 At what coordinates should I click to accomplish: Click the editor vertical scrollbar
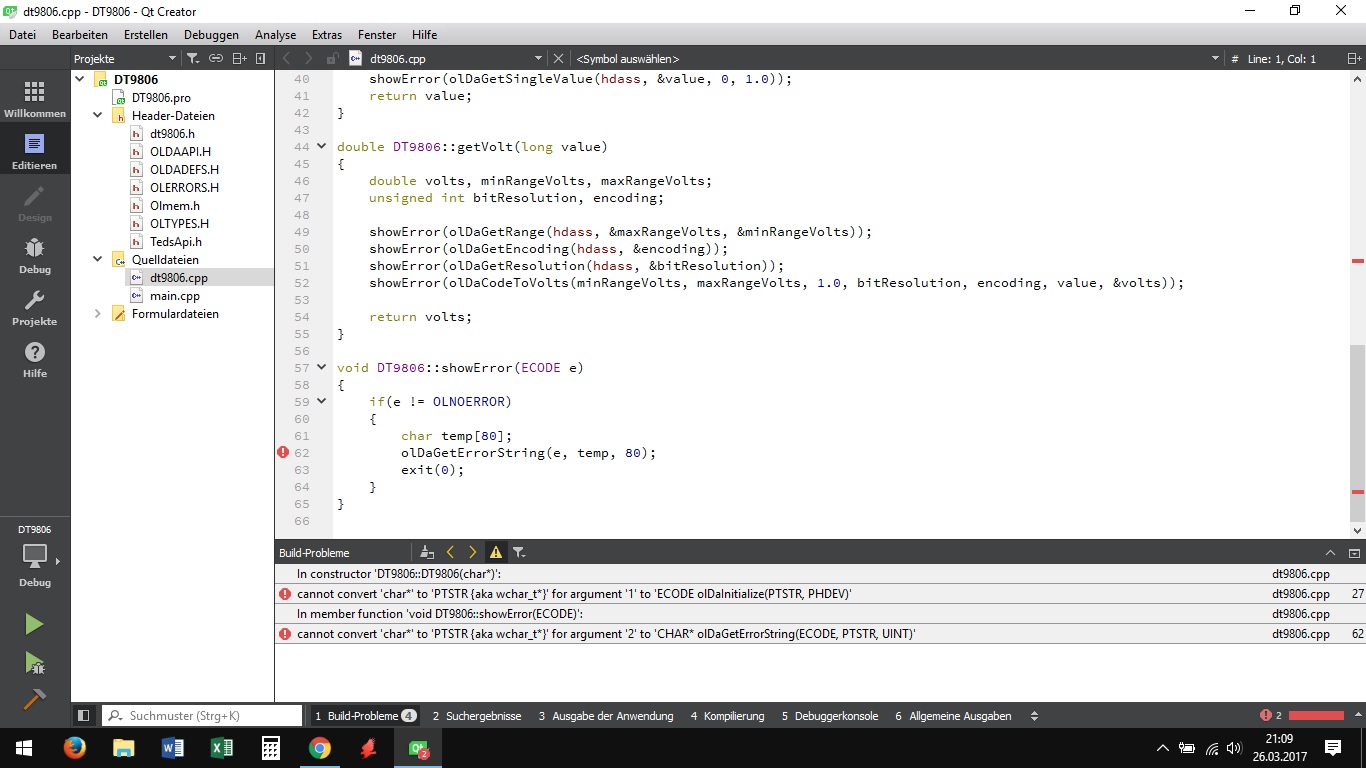(x=1357, y=435)
